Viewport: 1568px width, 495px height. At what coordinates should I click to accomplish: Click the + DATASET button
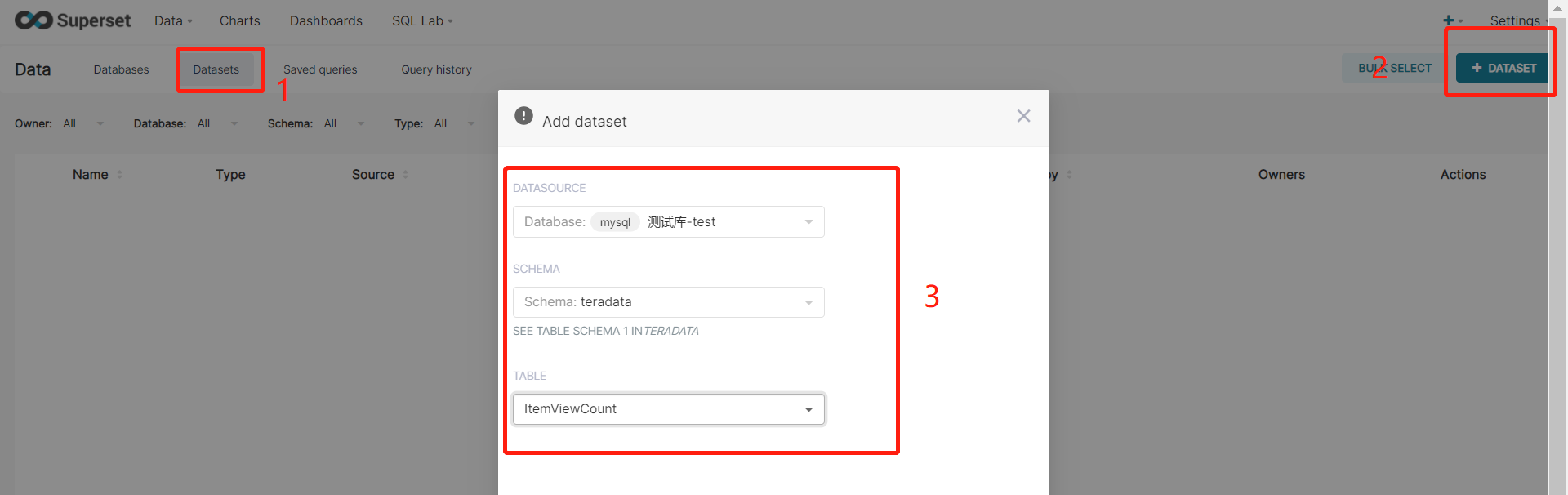1501,68
